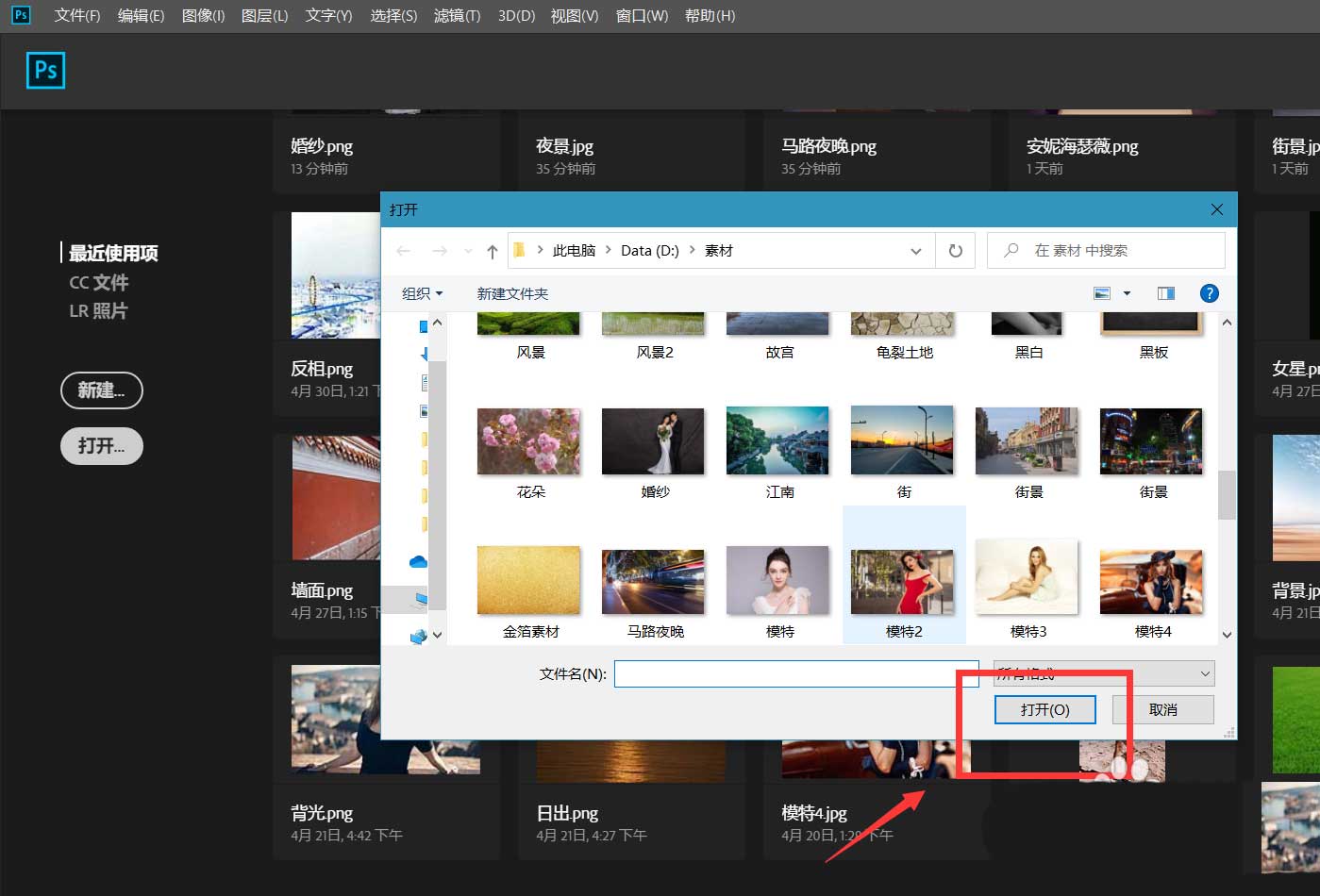The width and height of the screenshot is (1320, 896).
Task: Open the 文件(F) menu
Action: [77, 16]
